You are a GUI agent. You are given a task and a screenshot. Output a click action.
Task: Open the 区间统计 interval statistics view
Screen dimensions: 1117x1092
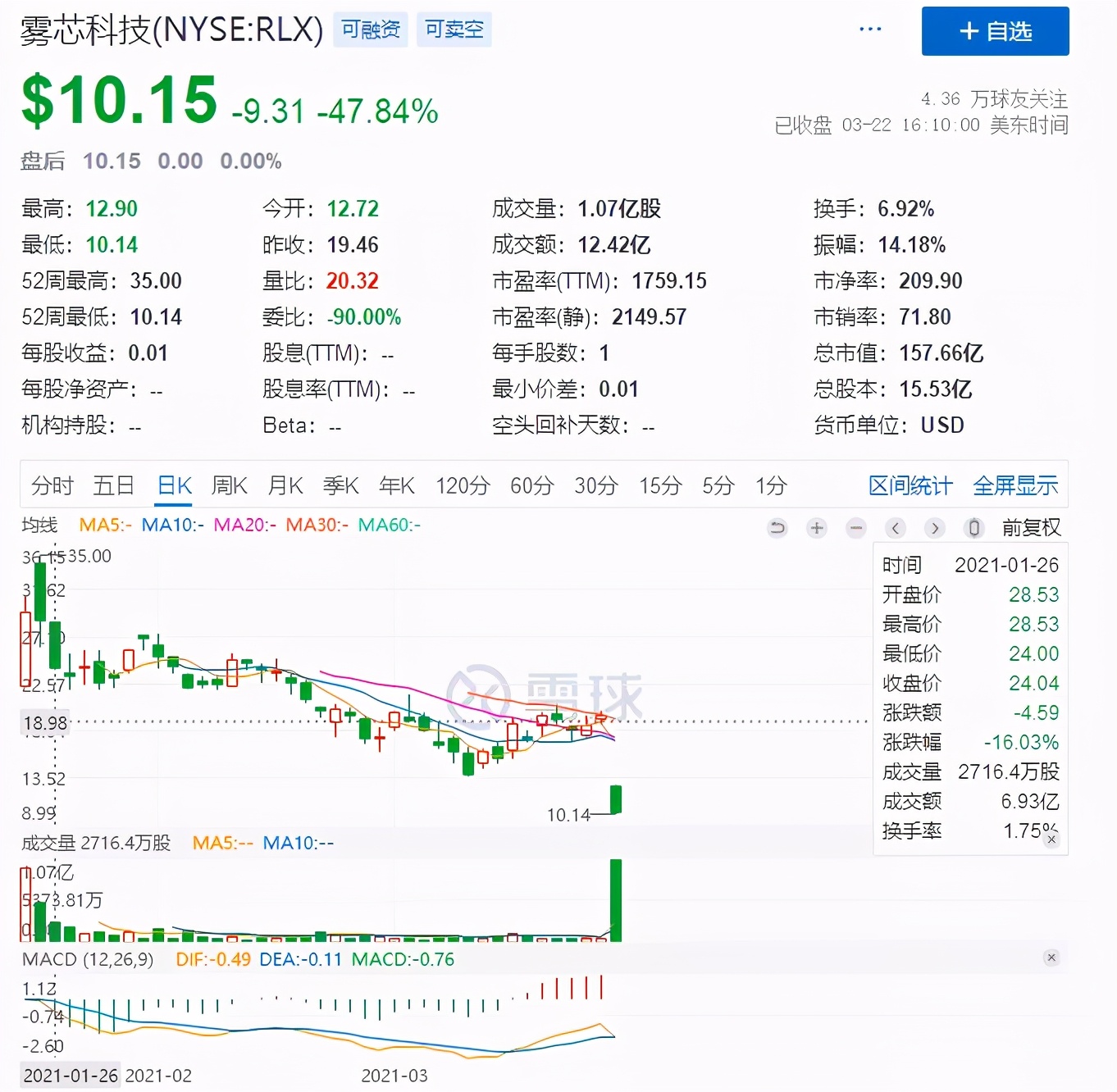(x=910, y=485)
